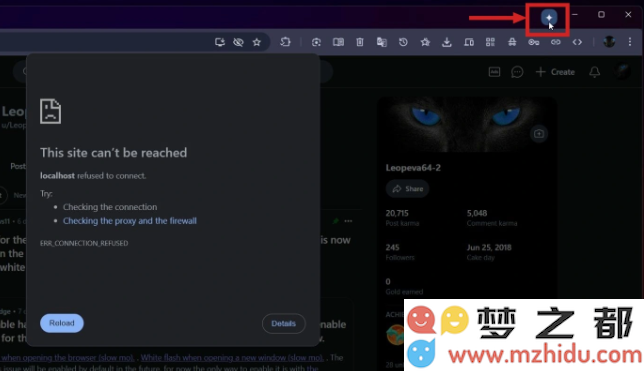This screenshot has width=644, height=371.
Task: Click the trash delete toolbar icon
Action: click(360, 42)
